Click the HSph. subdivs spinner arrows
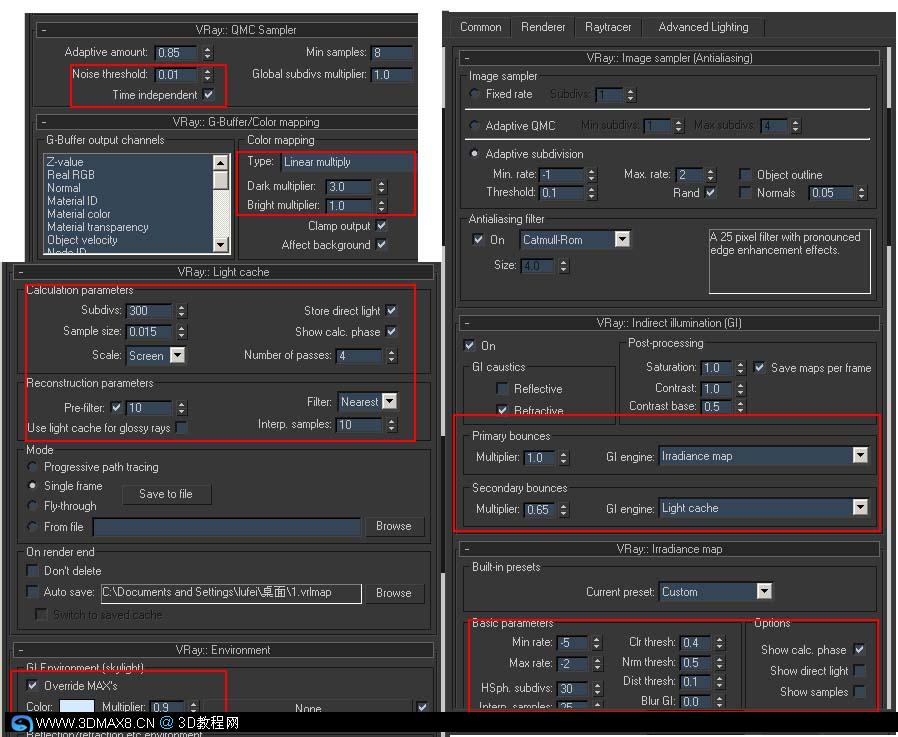The image size is (898, 737). tap(597, 688)
